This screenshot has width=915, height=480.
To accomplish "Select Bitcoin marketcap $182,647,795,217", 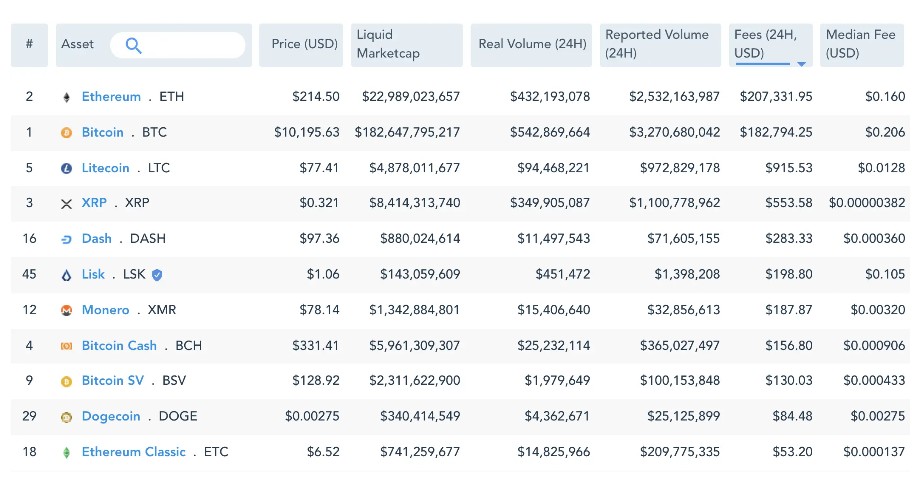I will [407, 132].
